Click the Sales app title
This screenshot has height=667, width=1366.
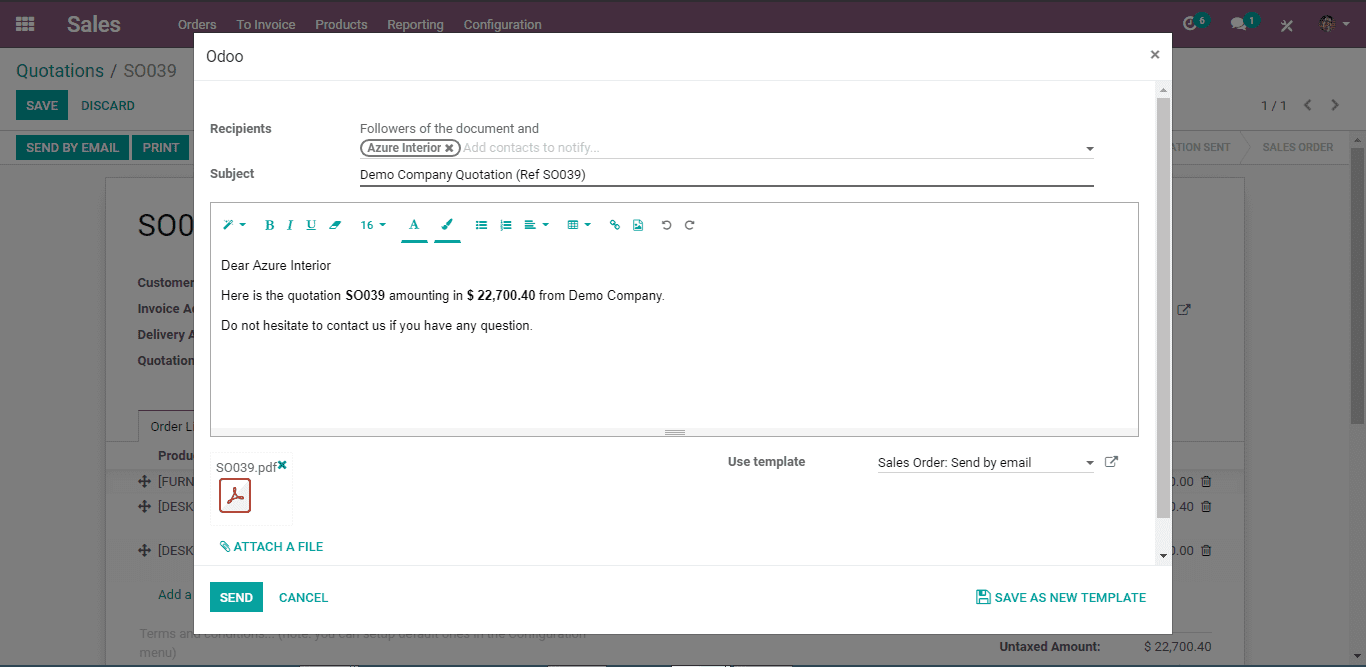(94, 24)
